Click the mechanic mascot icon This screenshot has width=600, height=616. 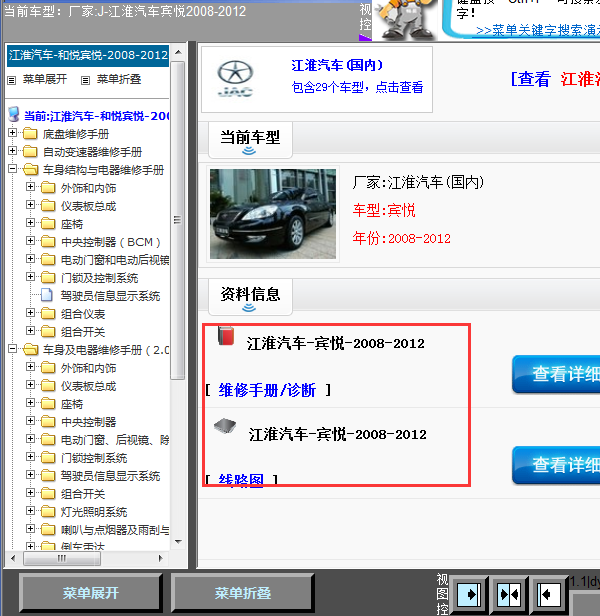(x=406, y=19)
